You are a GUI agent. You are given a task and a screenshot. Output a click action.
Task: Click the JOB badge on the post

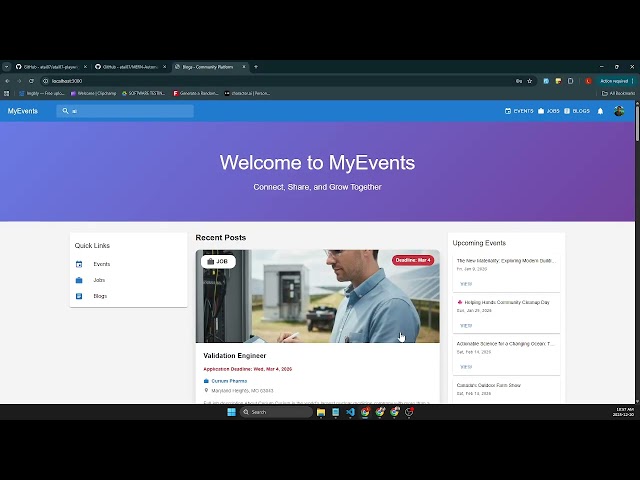[218, 261]
